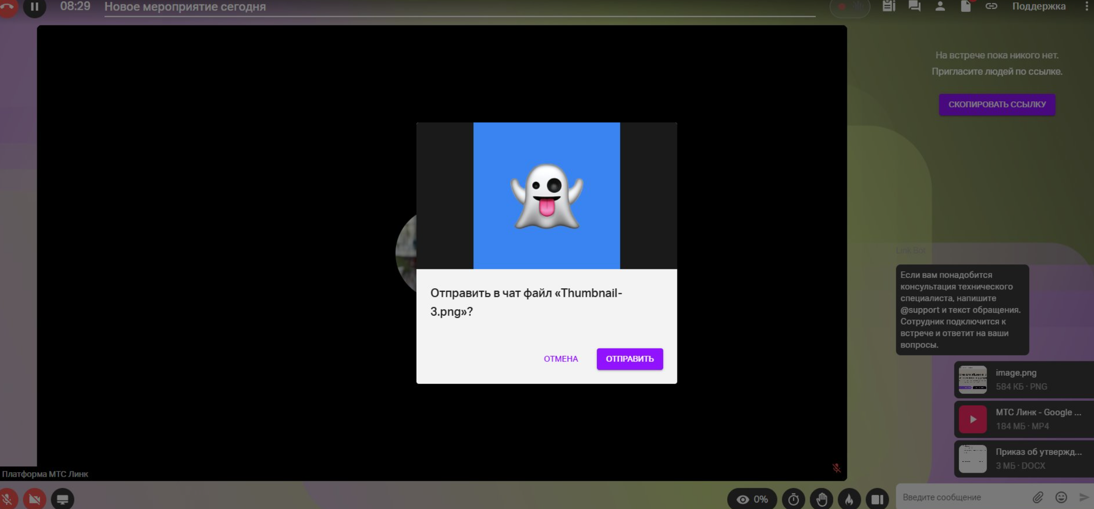Open the image.png file in chat
Screen dimensions: 1094x509
1024,379
